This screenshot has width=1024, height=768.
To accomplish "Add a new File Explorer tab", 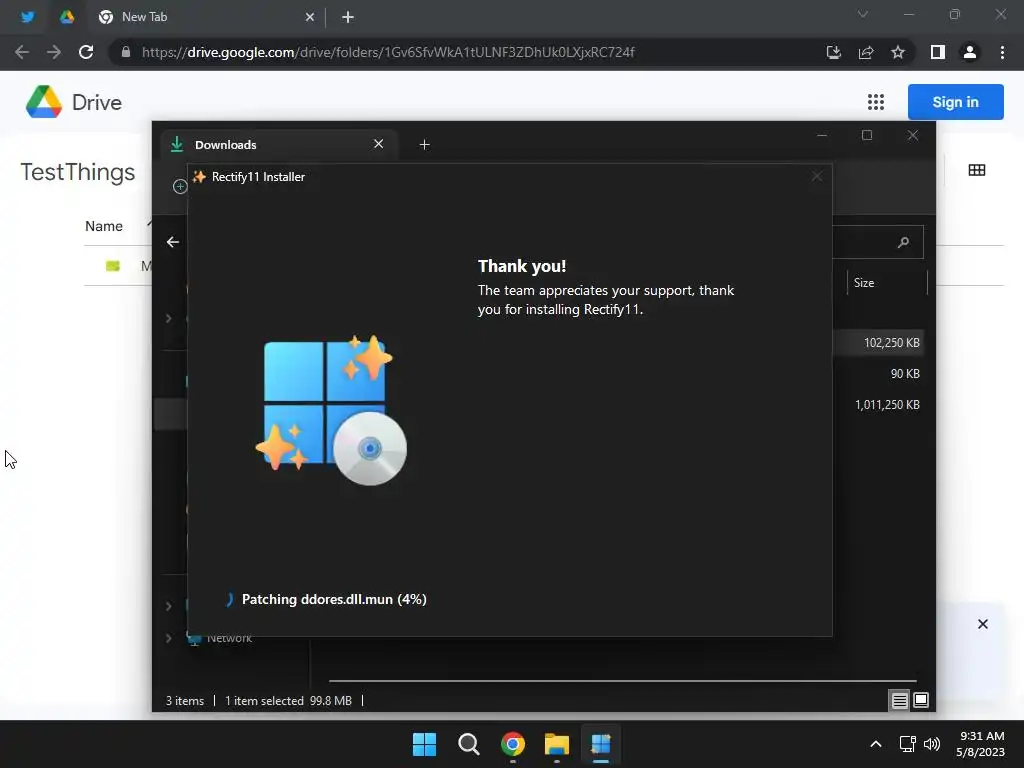I will coord(424,144).
